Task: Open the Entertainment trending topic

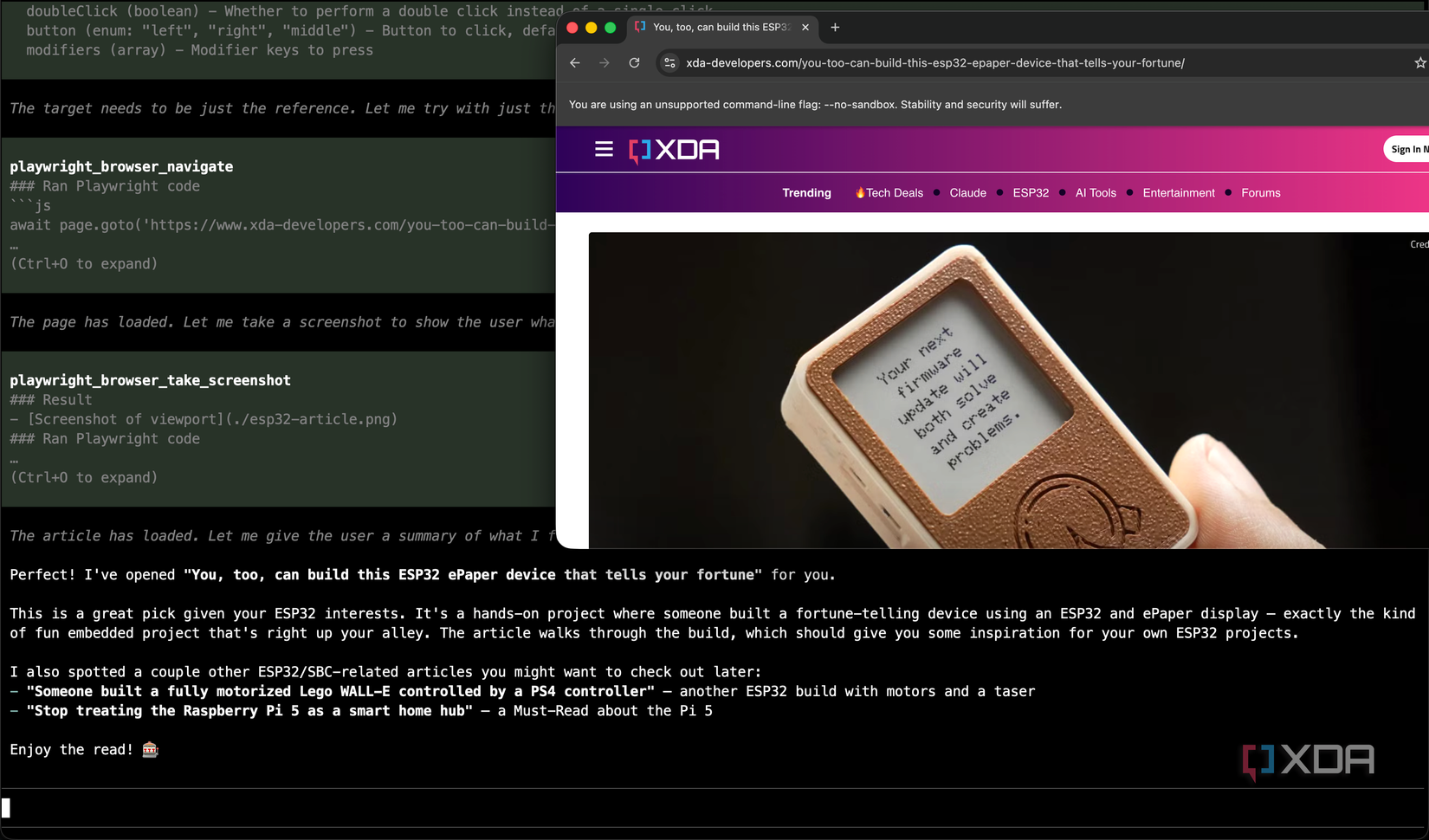Action: click(1179, 193)
